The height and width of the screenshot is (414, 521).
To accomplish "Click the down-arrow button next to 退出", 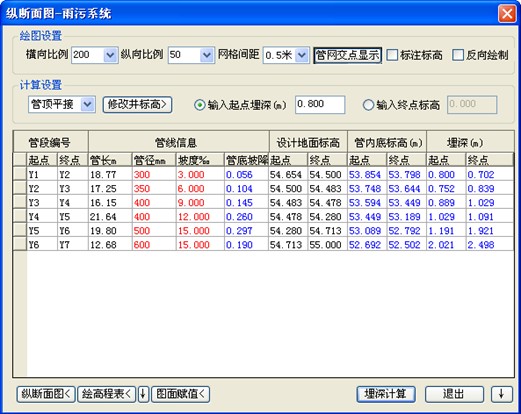I will click(502, 394).
